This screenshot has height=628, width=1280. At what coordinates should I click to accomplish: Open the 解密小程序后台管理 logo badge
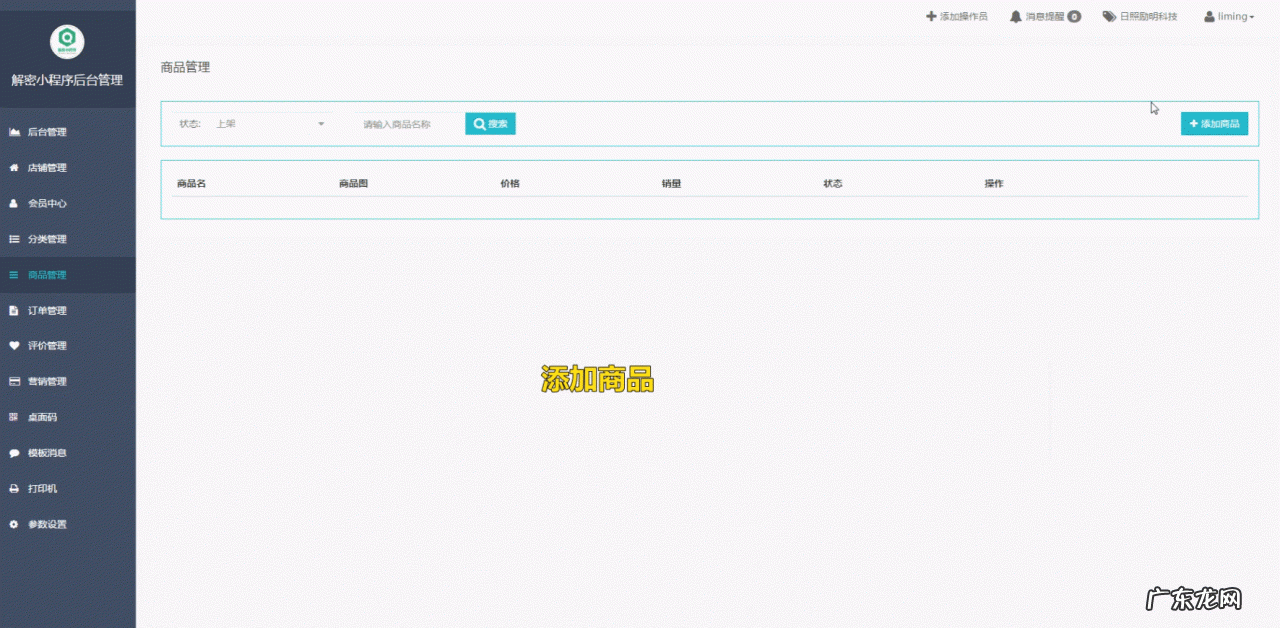pyautogui.click(x=68, y=42)
